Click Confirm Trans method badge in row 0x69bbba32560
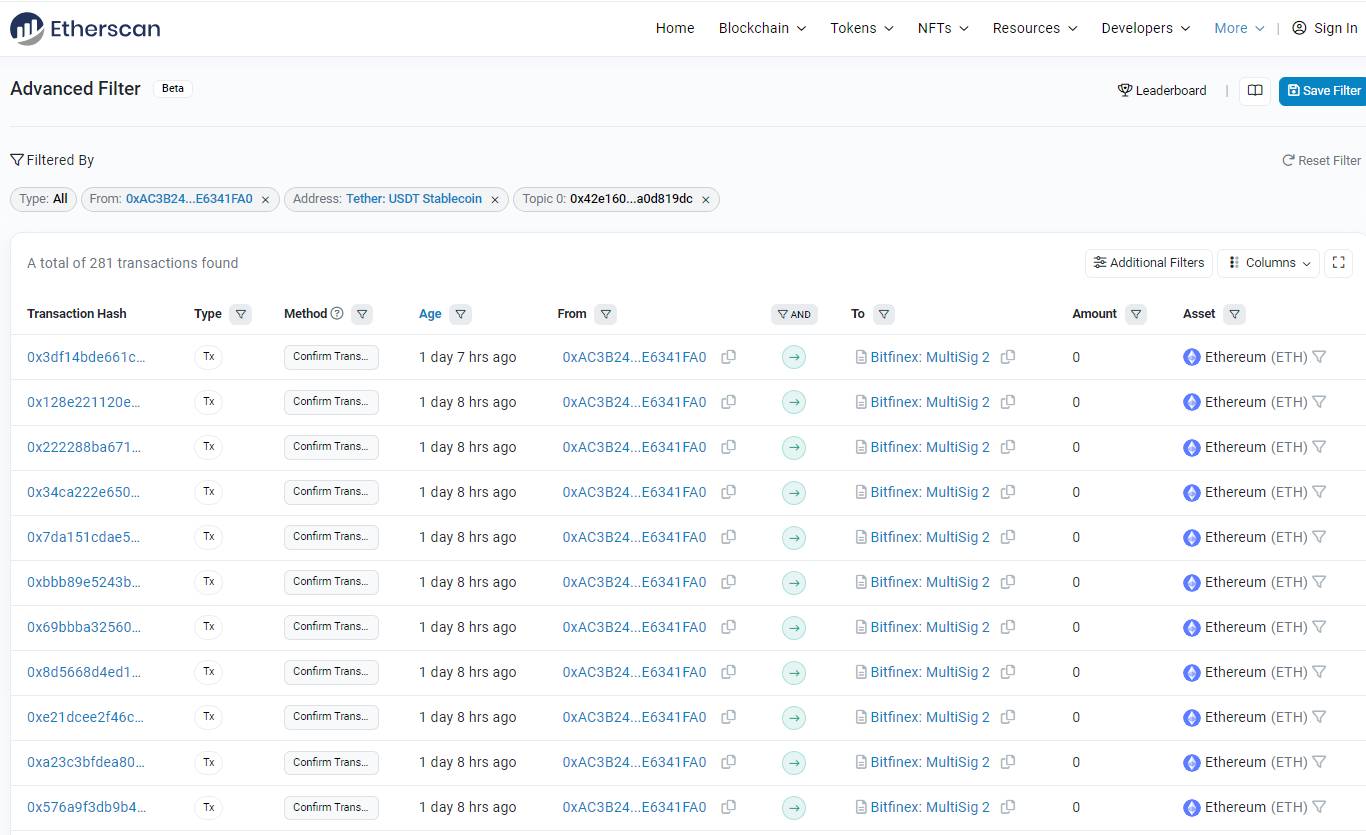This screenshot has height=835, width=1366. tap(331, 627)
